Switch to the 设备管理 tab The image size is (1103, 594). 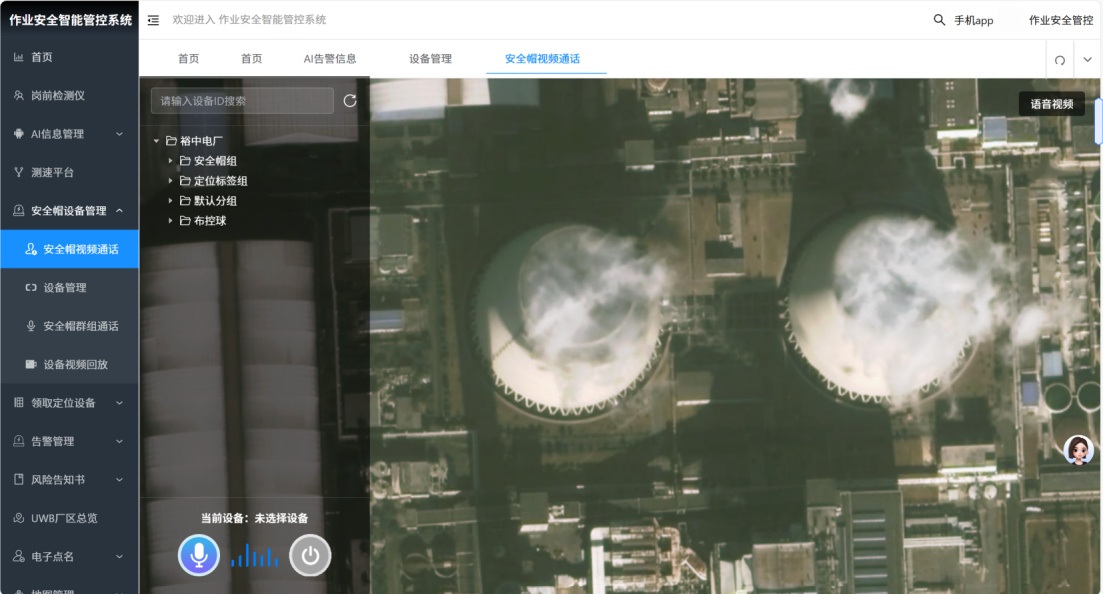pyautogui.click(x=430, y=59)
